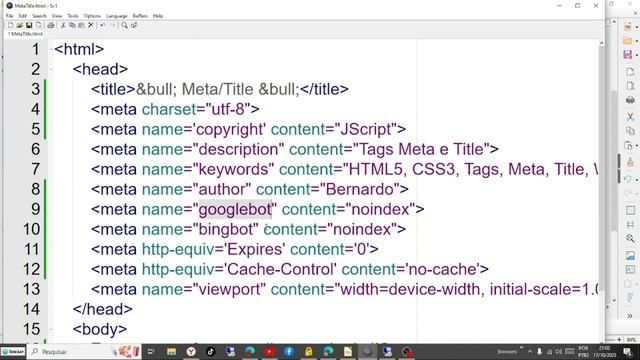Screen dimensions: 640x360
Task: Click the Delete X icon in SciTE toolbar
Action: (91, 25)
